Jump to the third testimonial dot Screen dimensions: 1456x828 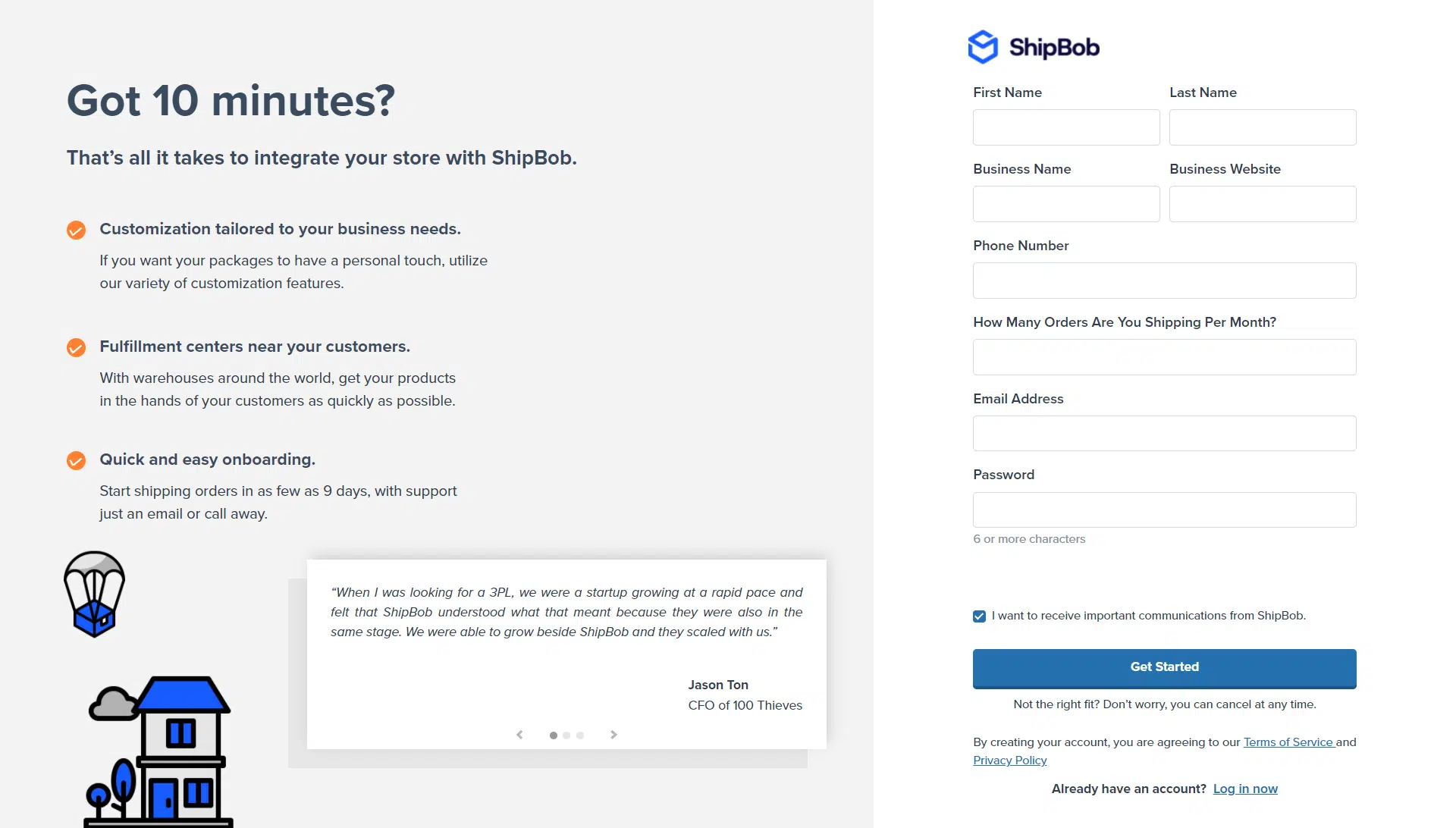(580, 735)
